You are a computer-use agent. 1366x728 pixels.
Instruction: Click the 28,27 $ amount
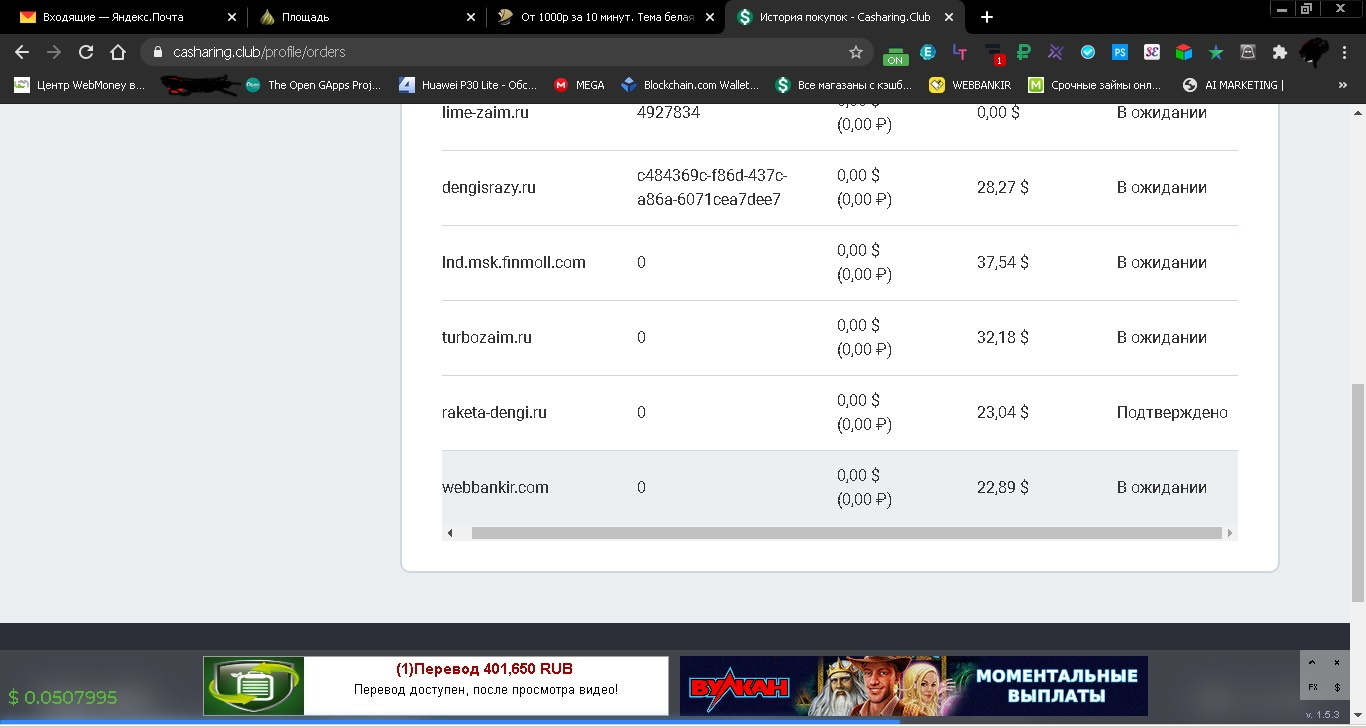[x=1002, y=188]
